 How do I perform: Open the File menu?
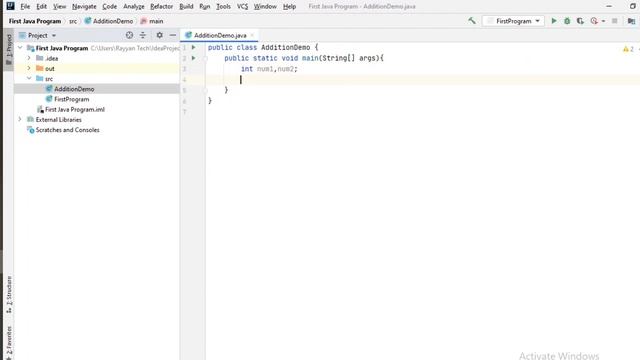click(25, 7)
